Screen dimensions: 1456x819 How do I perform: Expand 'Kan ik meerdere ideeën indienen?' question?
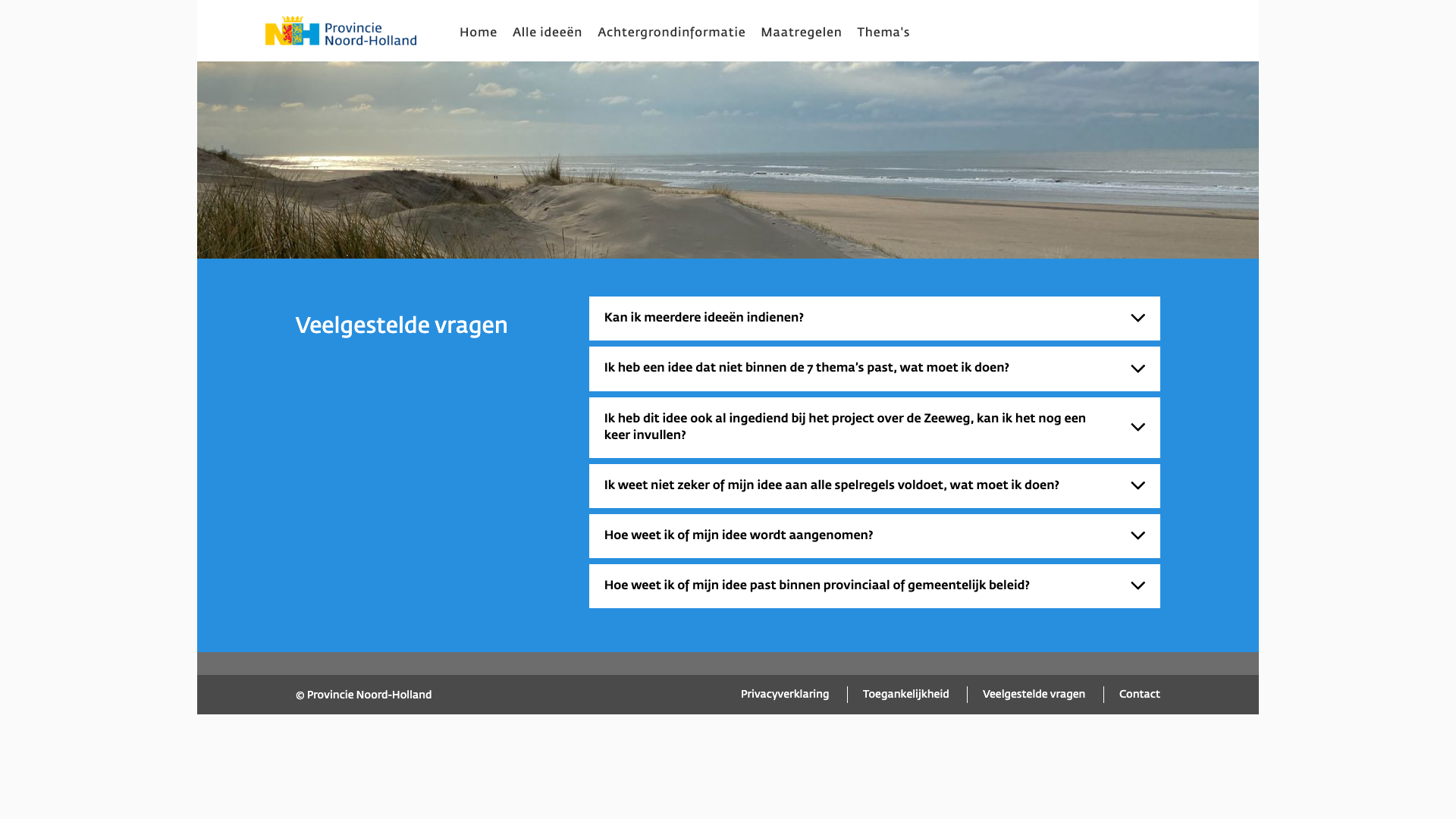[704, 318]
